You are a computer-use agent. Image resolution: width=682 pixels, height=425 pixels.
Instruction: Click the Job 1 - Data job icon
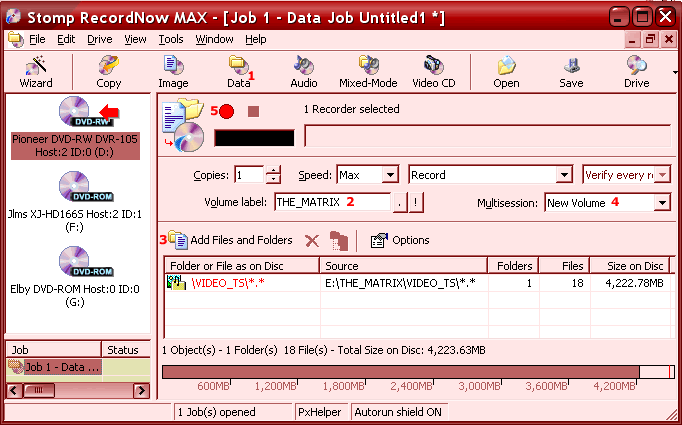[16, 367]
